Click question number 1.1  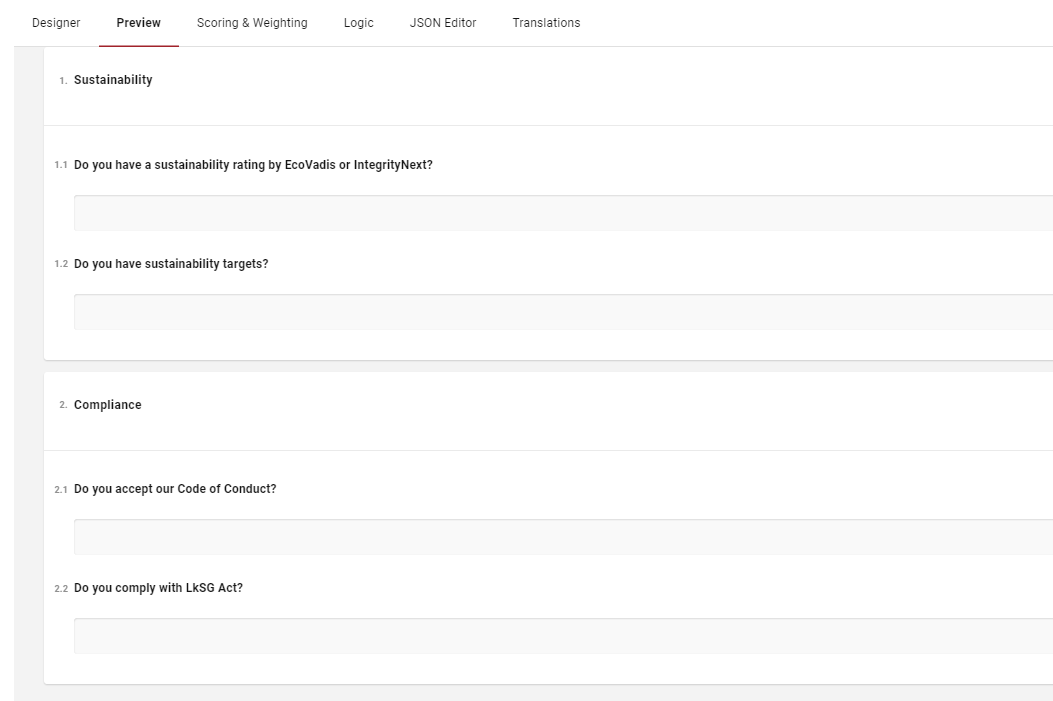[61, 165]
